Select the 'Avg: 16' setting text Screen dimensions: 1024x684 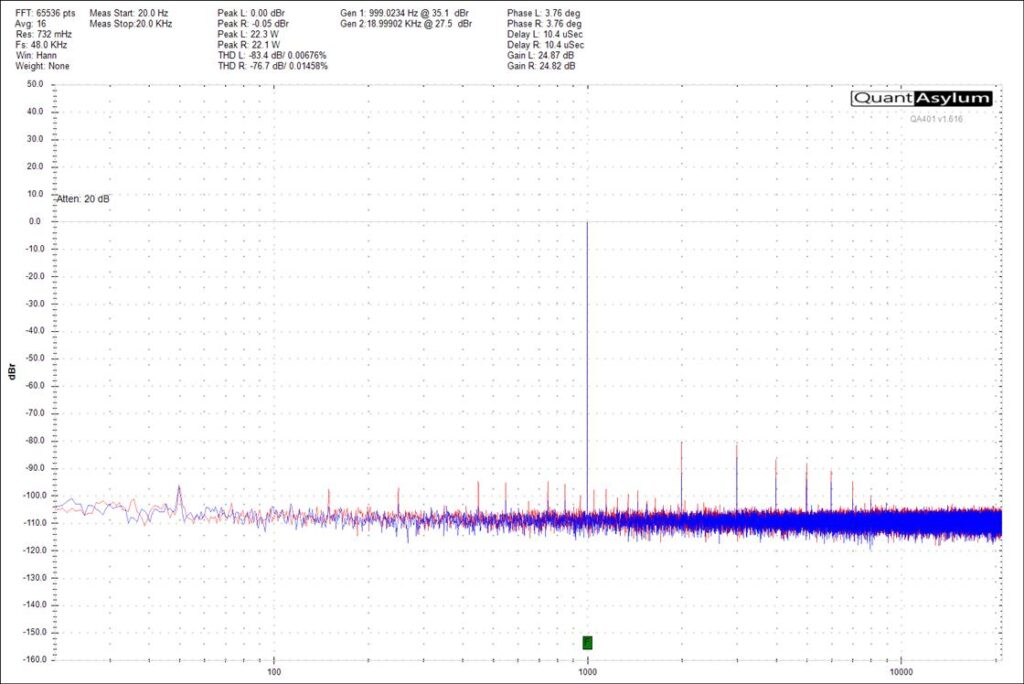tap(31, 24)
